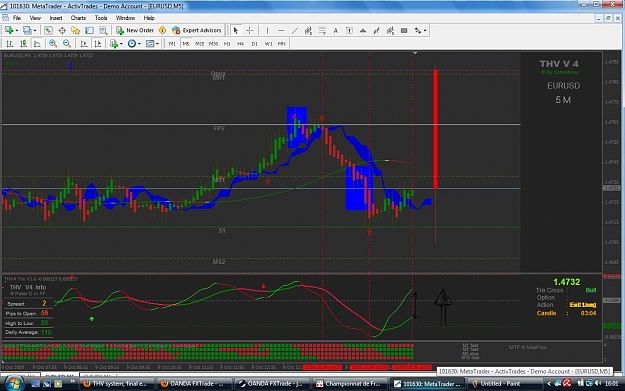This screenshot has width=625, height=391.
Task: Switch chart to D1 timeframe
Action: [x=255, y=44]
